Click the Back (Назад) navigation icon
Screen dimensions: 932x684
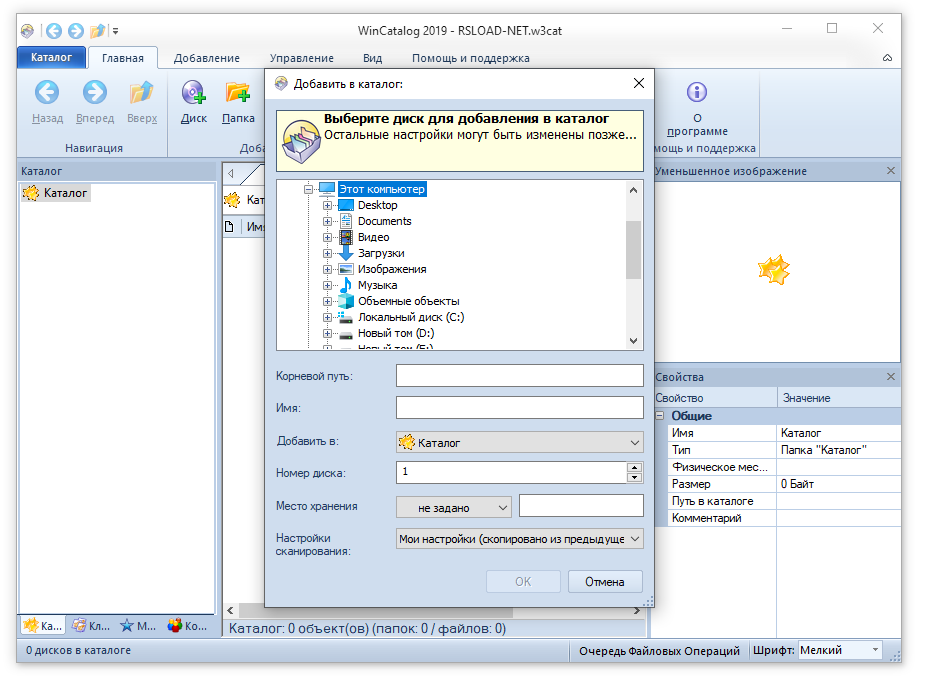(47, 92)
